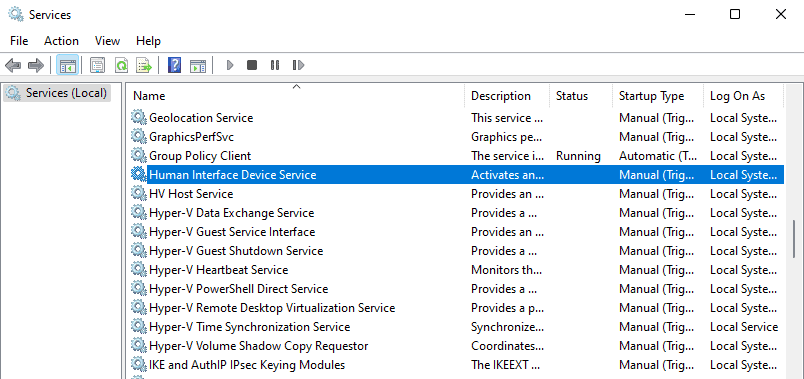Viewport: 804px width, 379px height.
Task: Maximize the Services window
Action: pyautogui.click(x=735, y=14)
